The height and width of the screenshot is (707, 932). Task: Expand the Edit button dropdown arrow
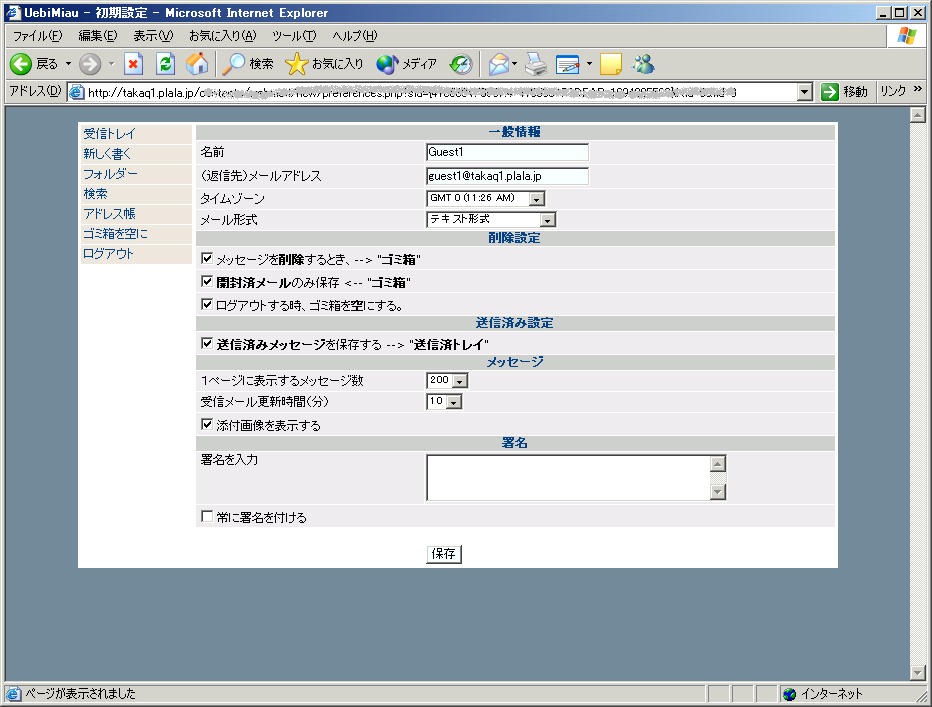tap(589, 64)
